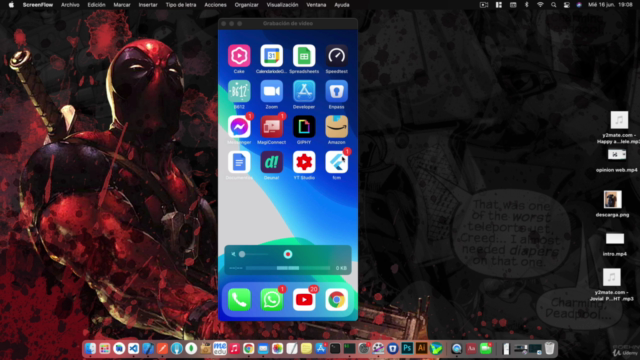Open the Tipo de letra menu
This screenshot has width=640, height=360.
point(181,5)
